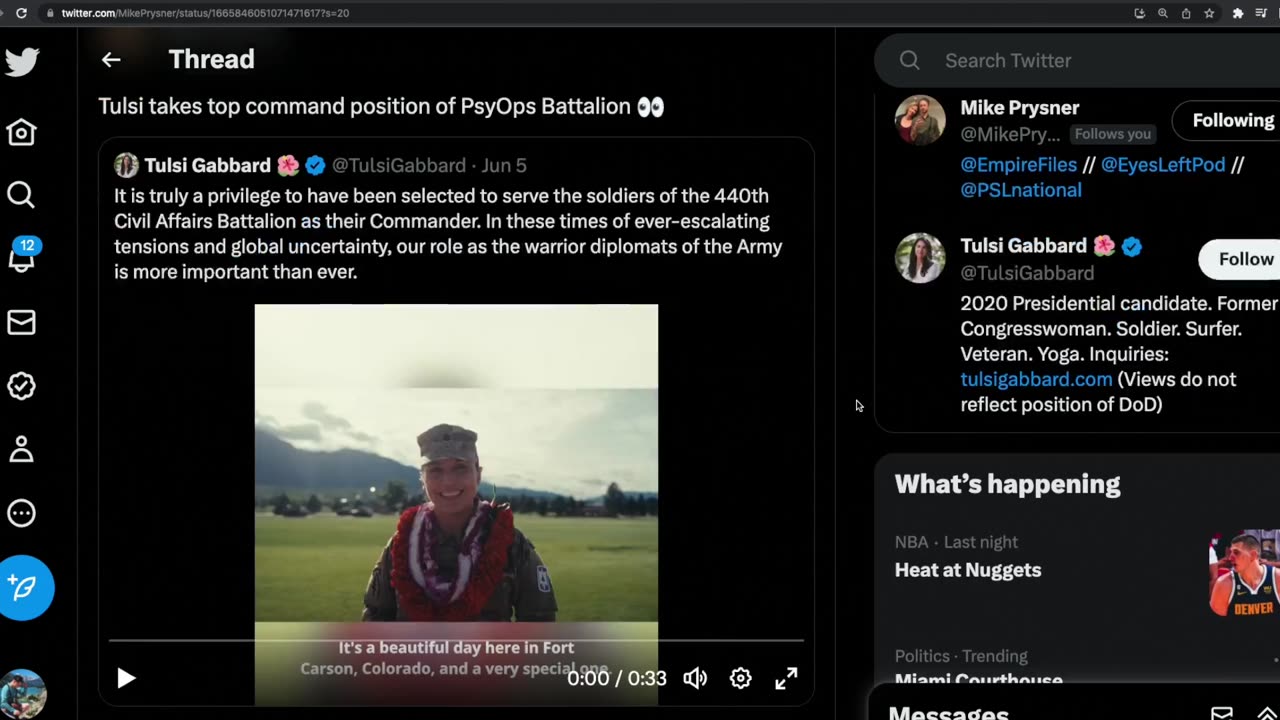Click the Nuggets player thumbnail
Viewport: 1280px width, 720px height.
pyautogui.click(x=1244, y=573)
